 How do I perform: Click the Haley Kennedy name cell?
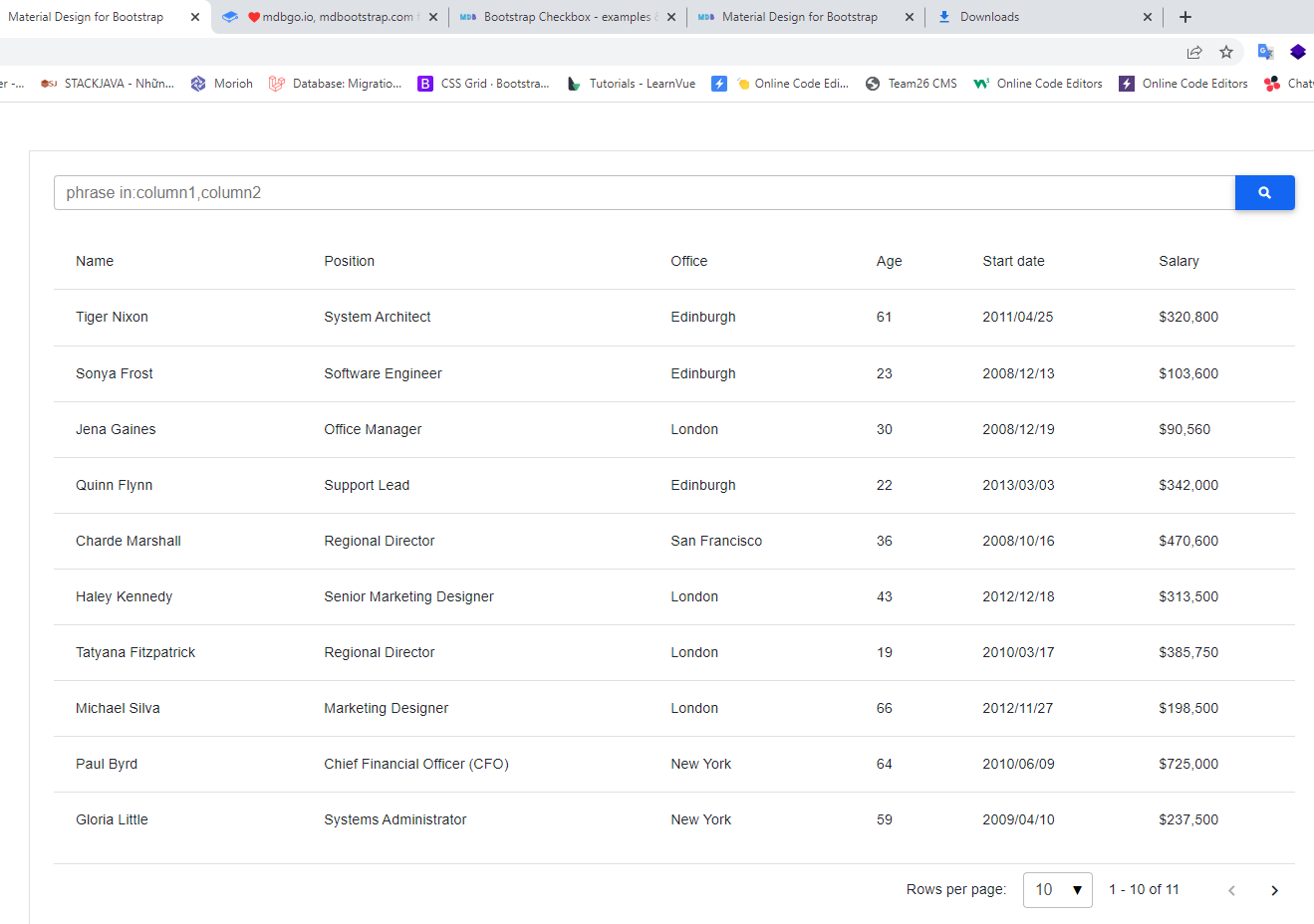pos(124,596)
